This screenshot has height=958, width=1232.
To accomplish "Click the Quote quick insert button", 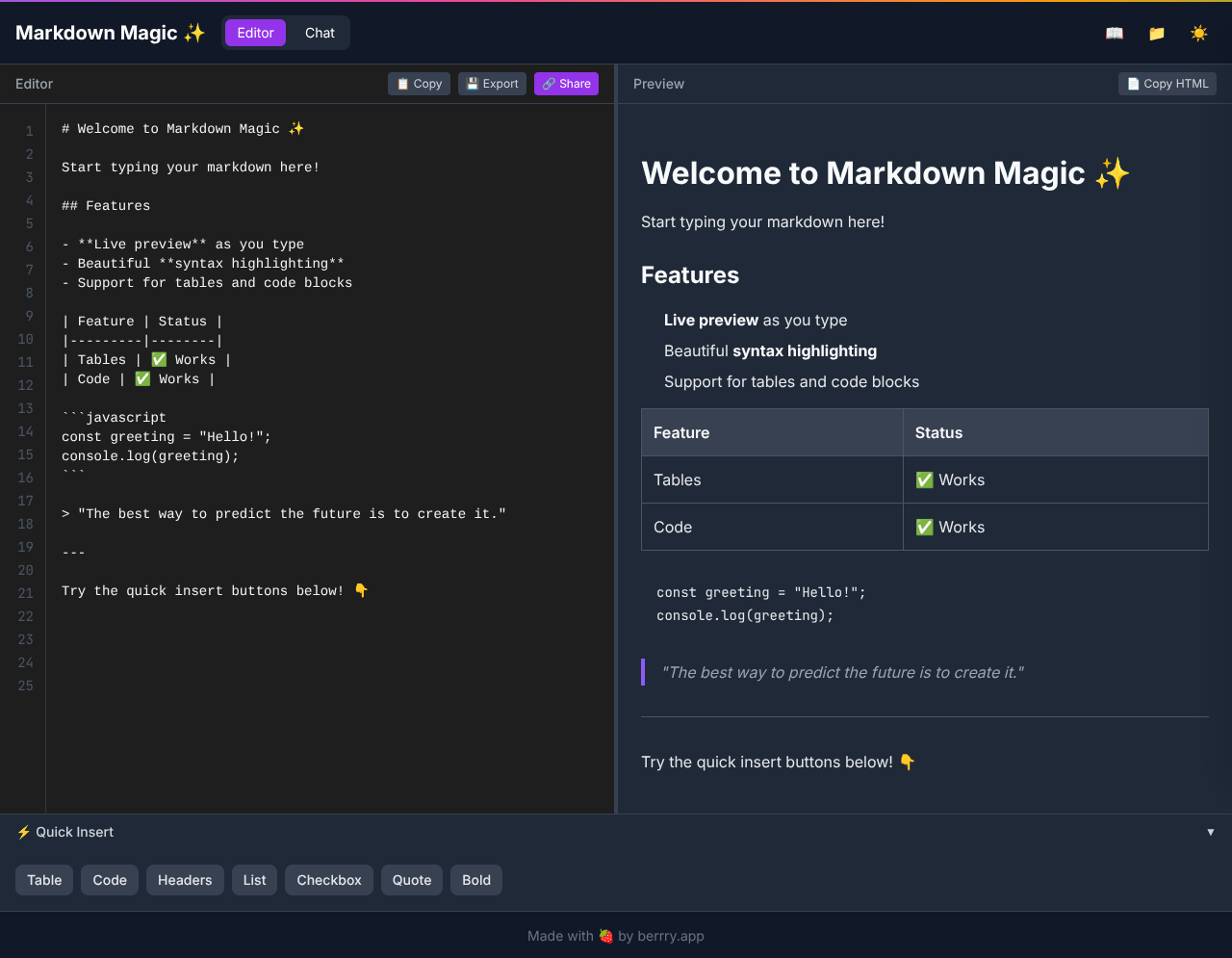I will click(x=411, y=879).
